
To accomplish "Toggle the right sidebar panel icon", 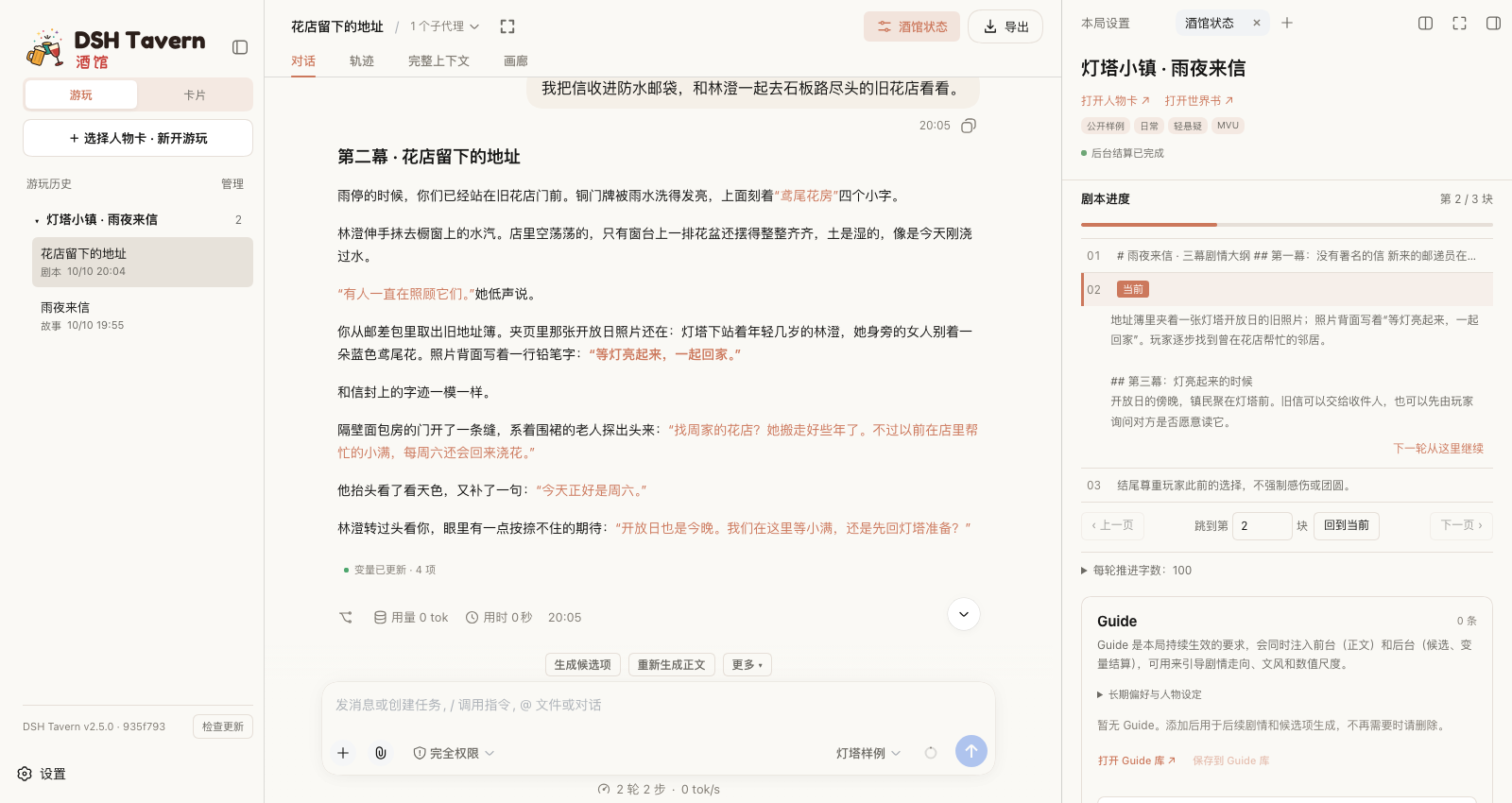I will (1494, 24).
